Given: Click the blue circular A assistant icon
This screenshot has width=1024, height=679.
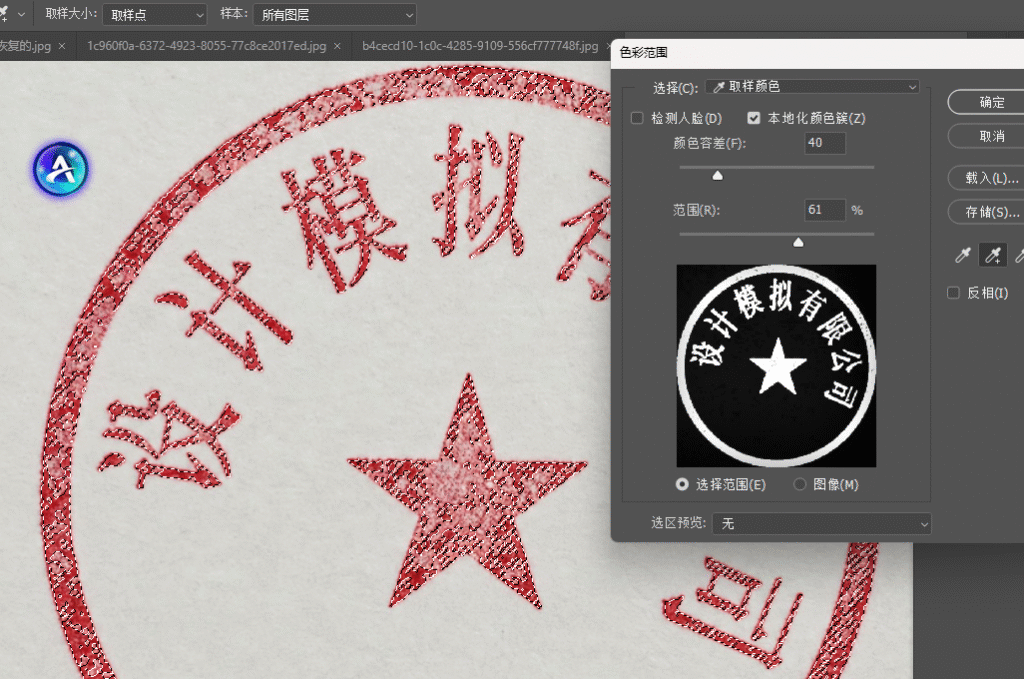Looking at the screenshot, I should pos(61,170).
